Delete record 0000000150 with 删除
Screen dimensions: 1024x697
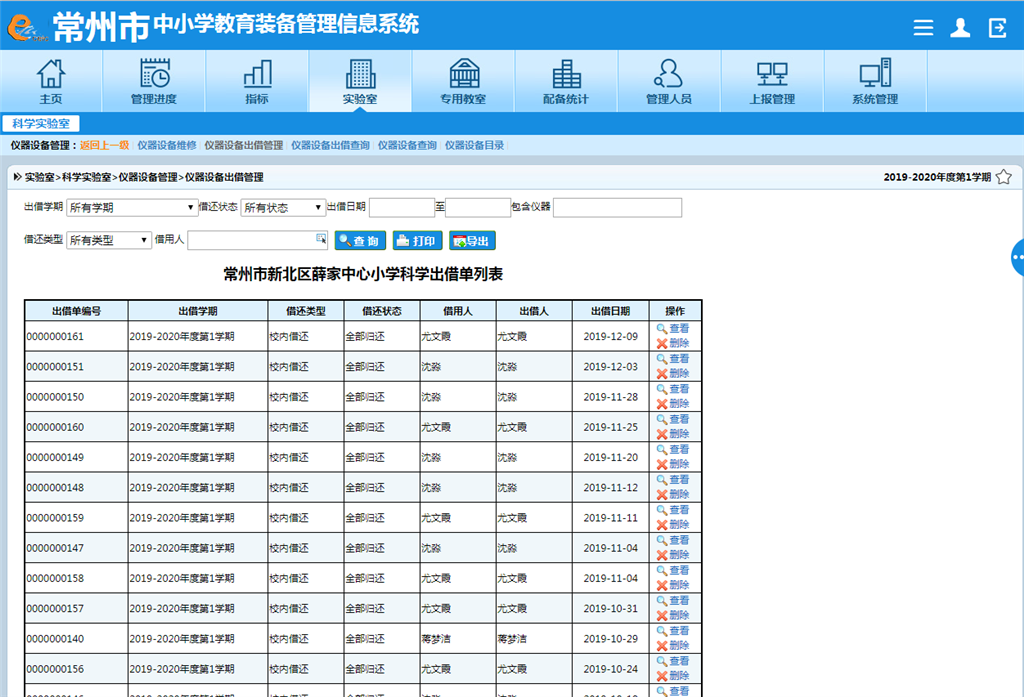673,404
